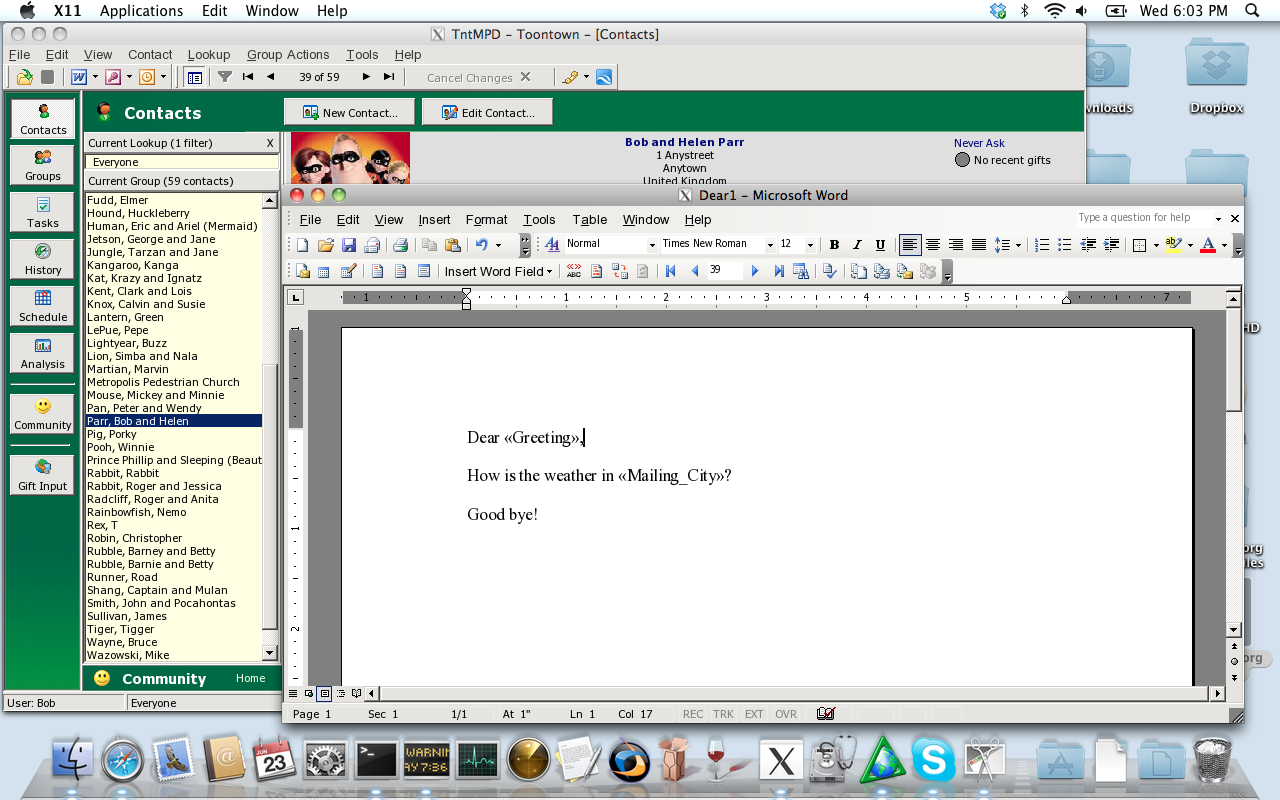The image size is (1280, 800).
Task: Open the Table menu in Word
Action: pyautogui.click(x=590, y=220)
